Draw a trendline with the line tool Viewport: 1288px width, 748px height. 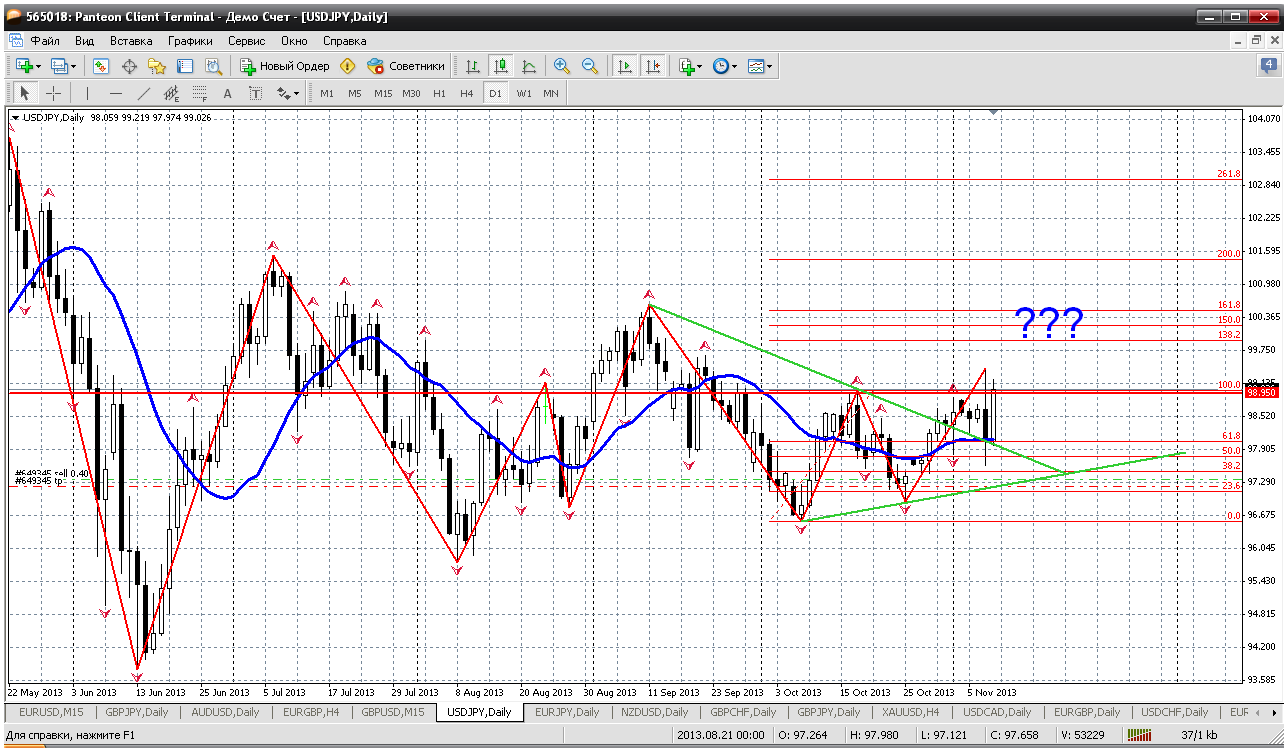[144, 93]
